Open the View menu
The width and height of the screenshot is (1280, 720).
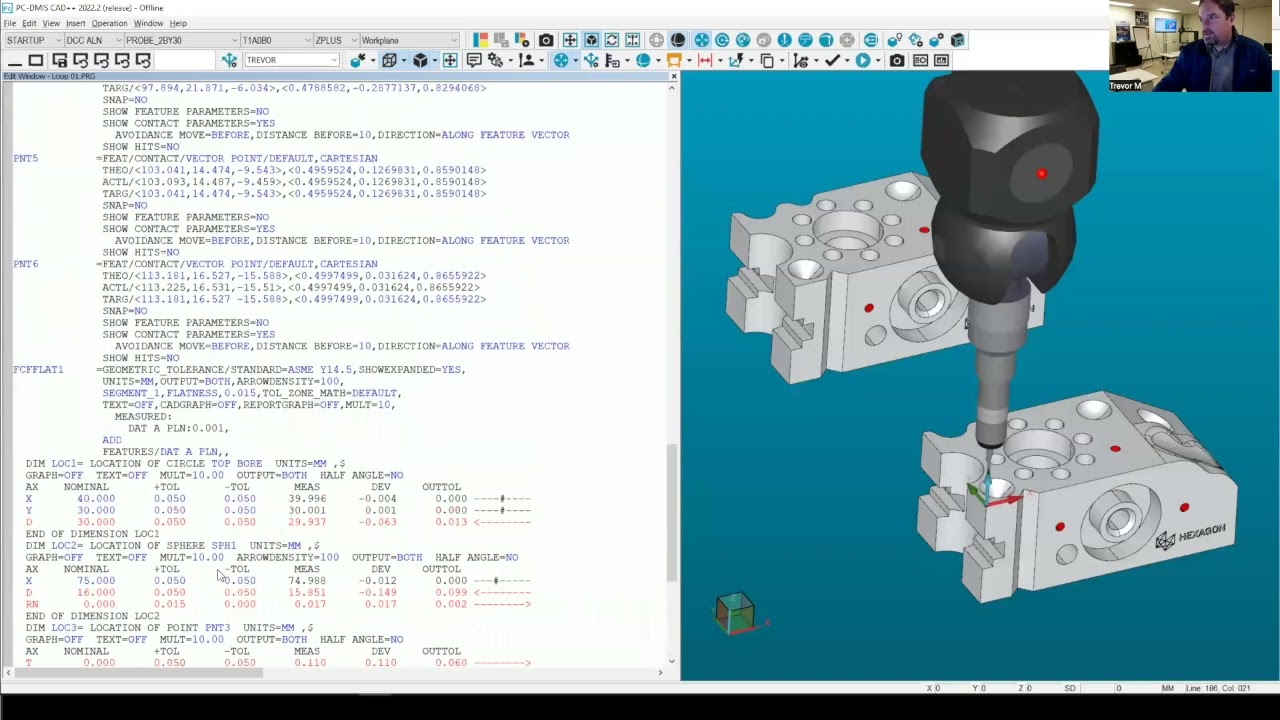(51, 23)
